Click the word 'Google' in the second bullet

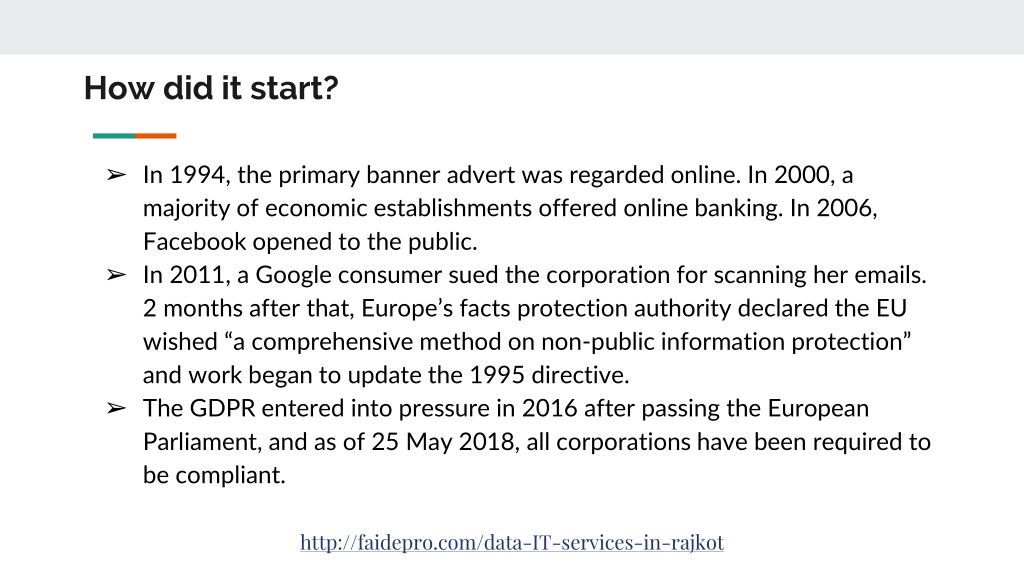pyautogui.click(x=293, y=275)
